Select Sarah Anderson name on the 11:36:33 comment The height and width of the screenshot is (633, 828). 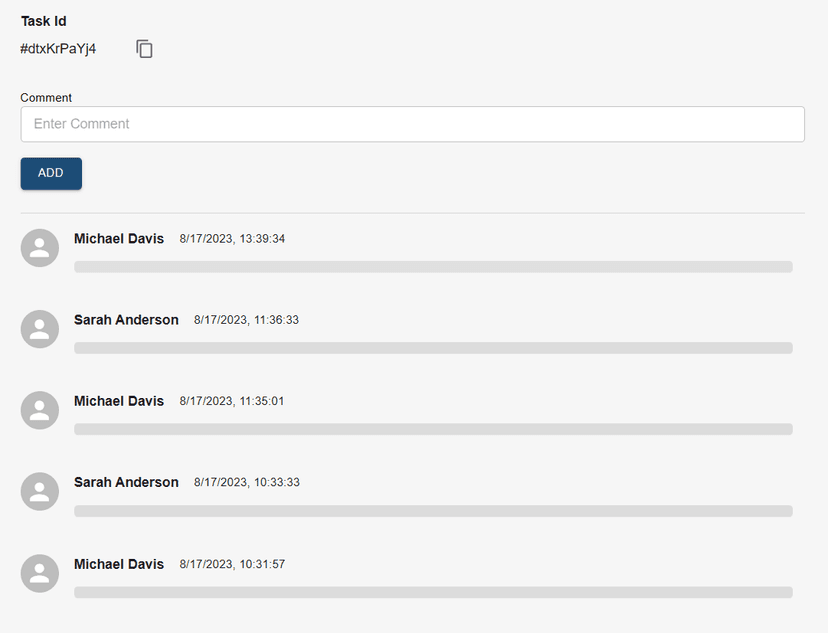click(126, 320)
